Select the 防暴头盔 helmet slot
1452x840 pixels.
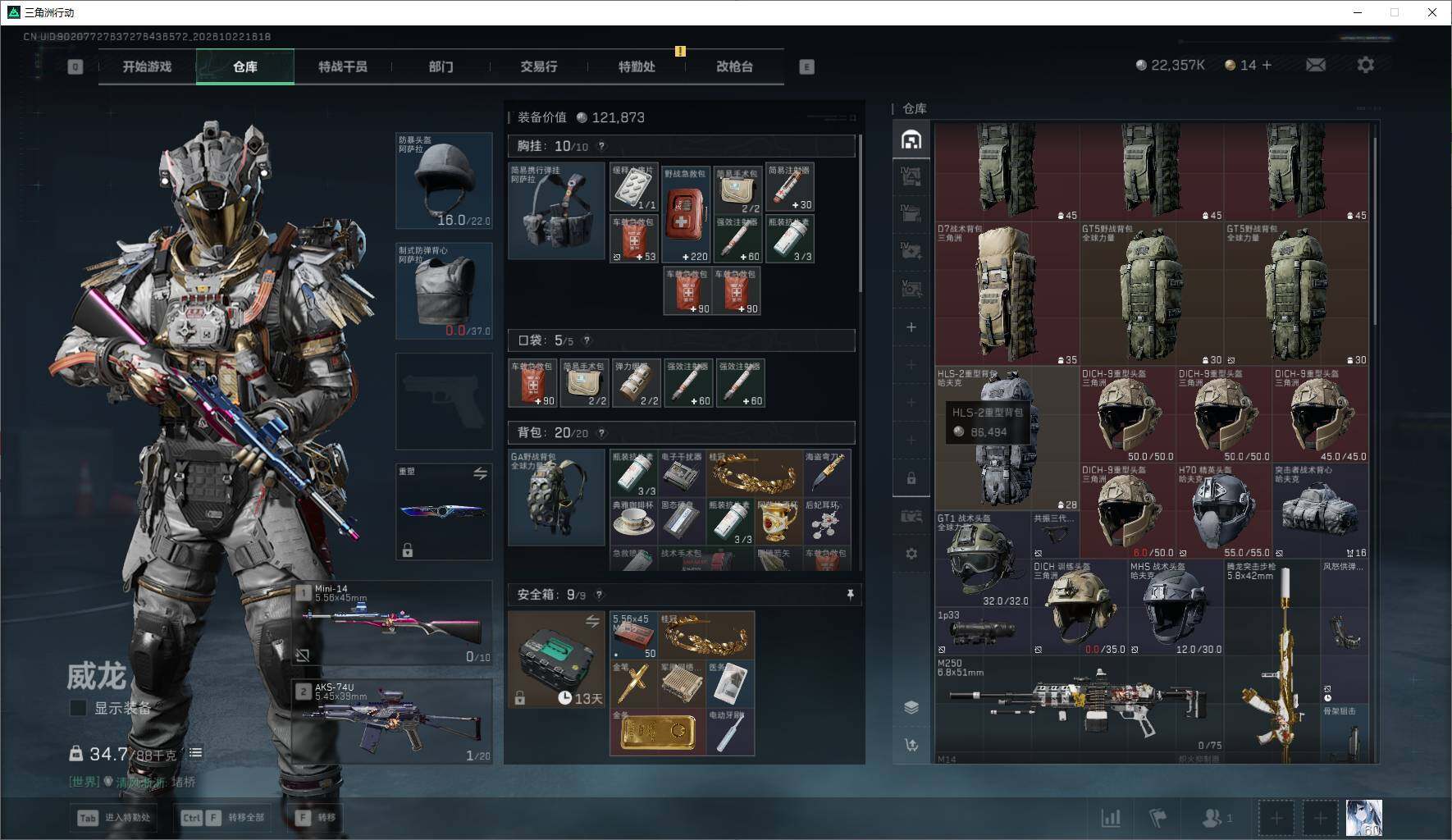[444, 180]
